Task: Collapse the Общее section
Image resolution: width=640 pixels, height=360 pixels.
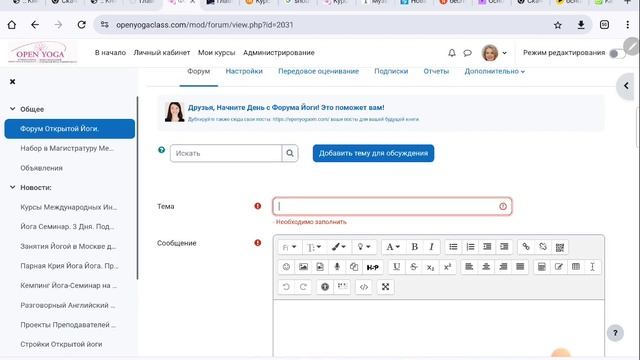Action: point(13,109)
